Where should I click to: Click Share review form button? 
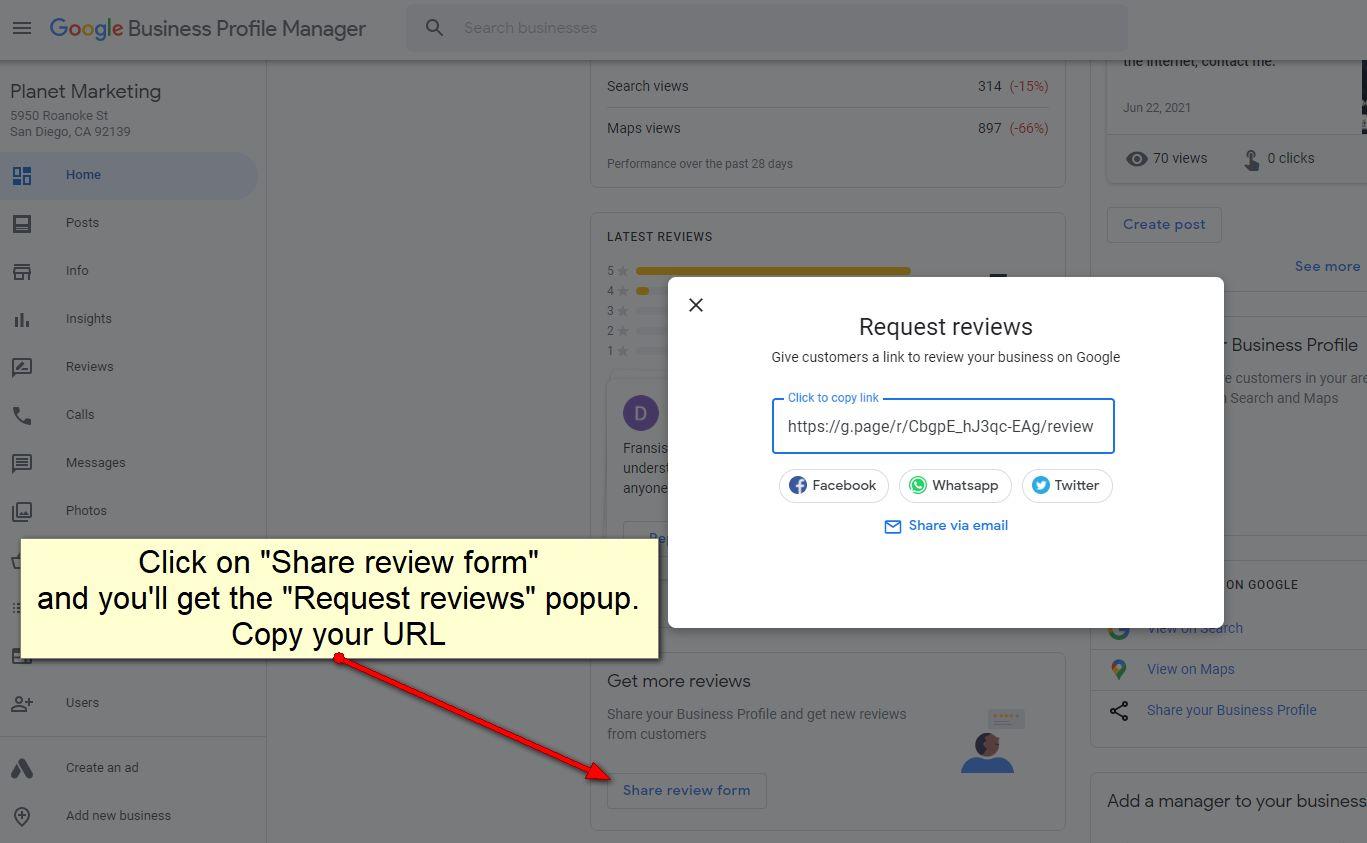[686, 791]
